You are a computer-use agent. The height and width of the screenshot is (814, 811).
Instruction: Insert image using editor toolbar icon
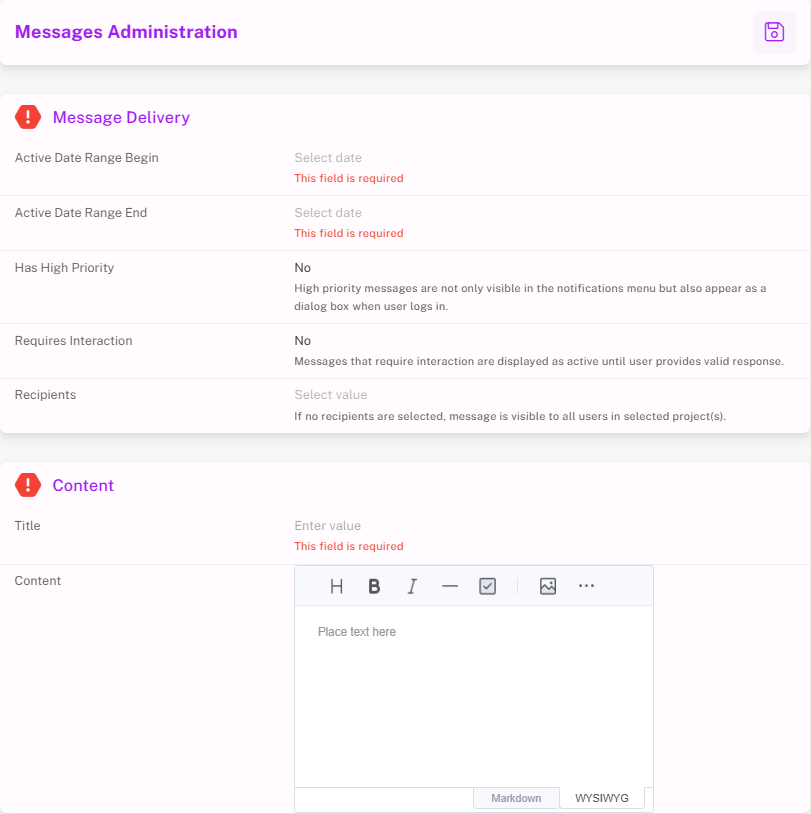point(547,587)
